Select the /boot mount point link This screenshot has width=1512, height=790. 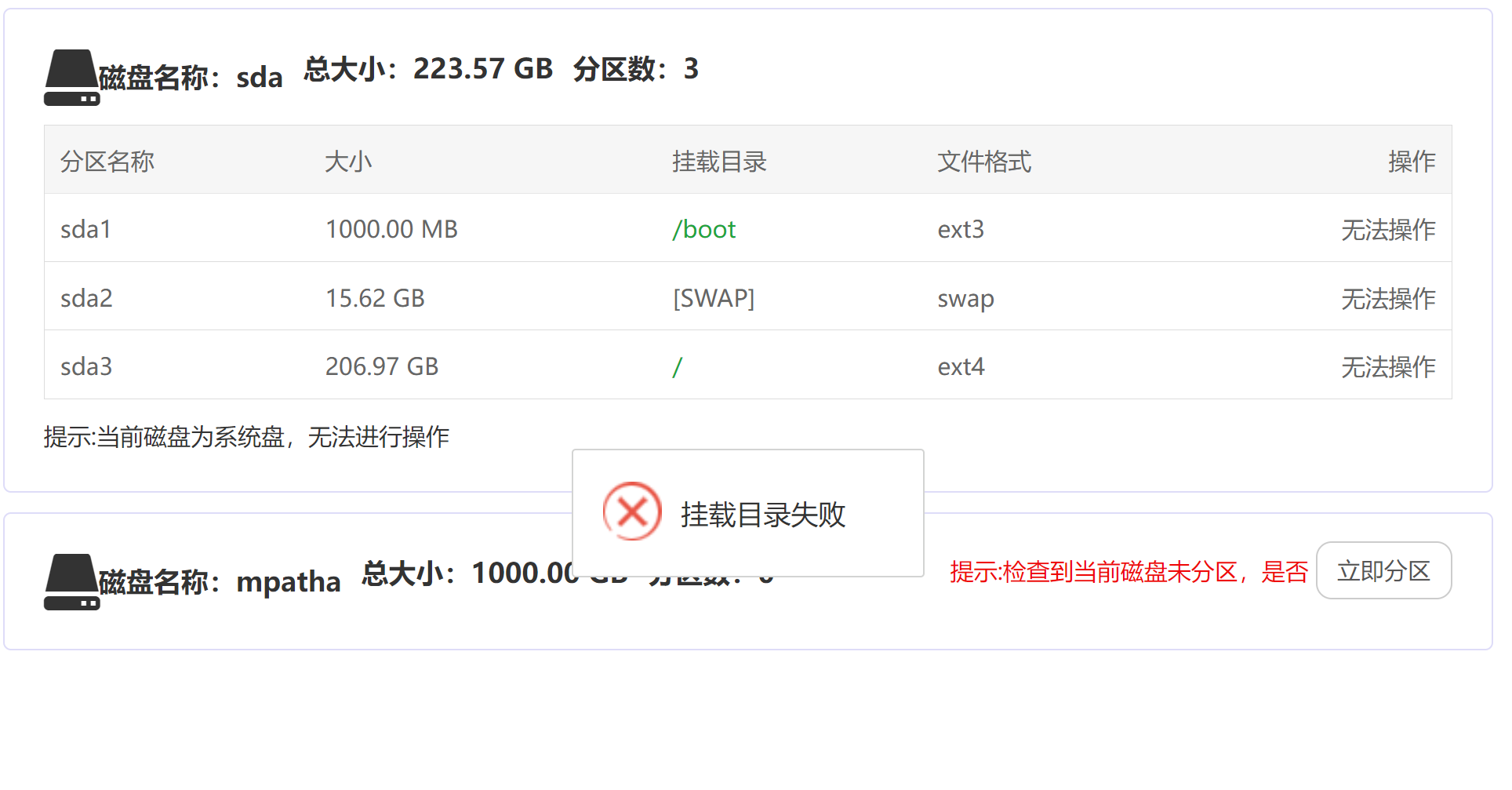coord(703,229)
